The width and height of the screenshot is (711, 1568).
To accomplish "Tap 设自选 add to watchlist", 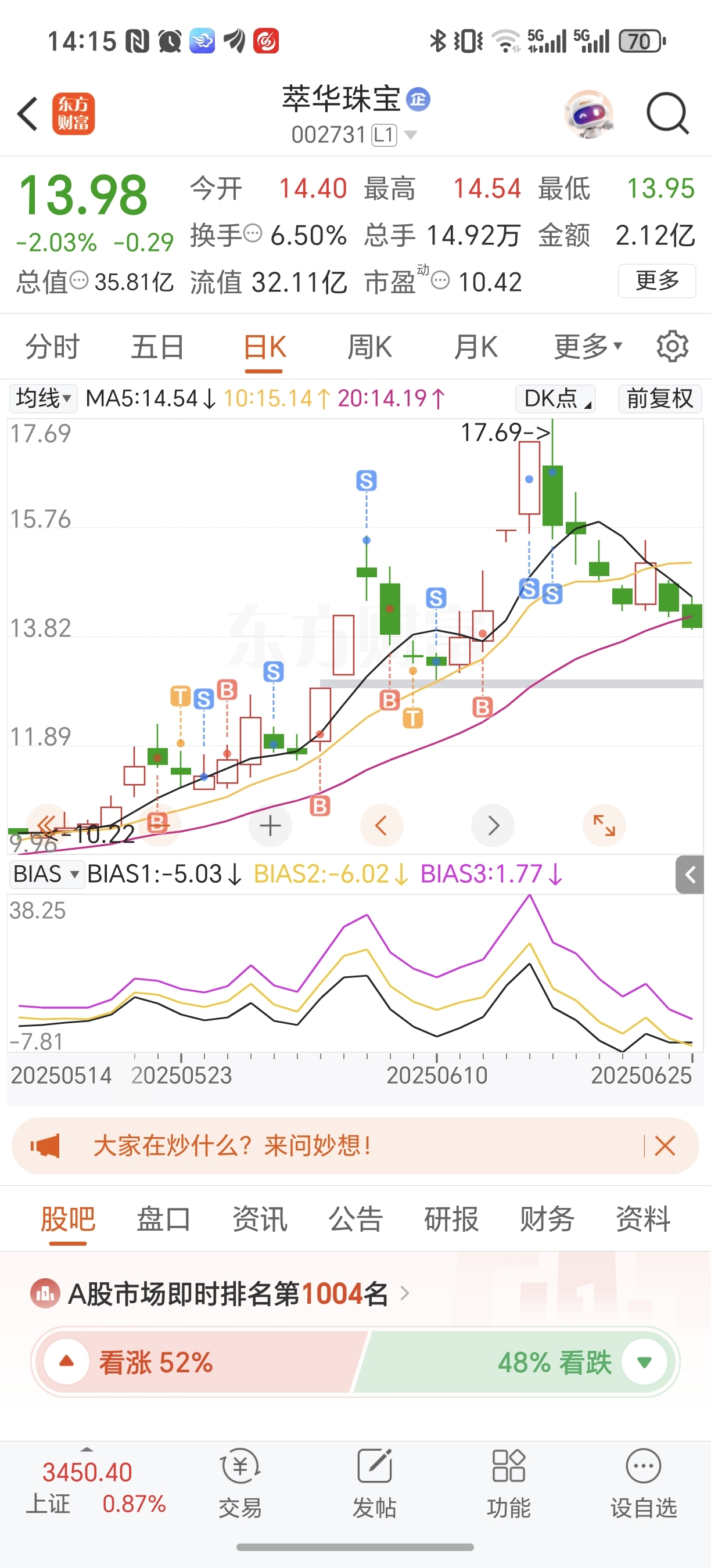I will pos(644,1483).
